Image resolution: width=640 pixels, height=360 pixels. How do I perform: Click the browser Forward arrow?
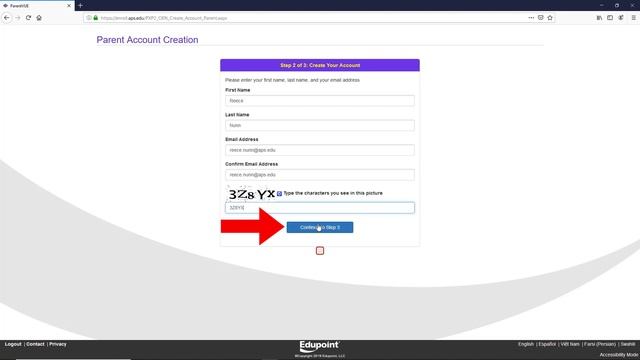[18, 18]
